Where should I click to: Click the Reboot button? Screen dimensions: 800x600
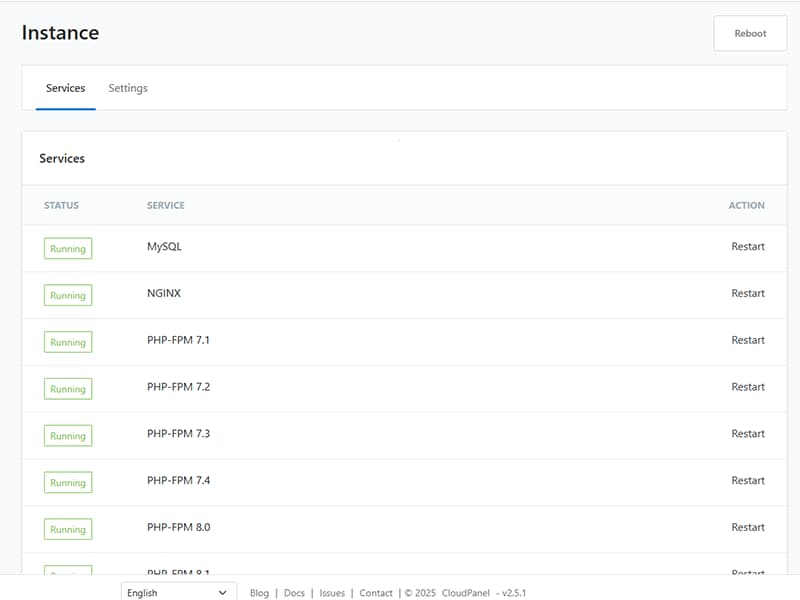point(750,33)
